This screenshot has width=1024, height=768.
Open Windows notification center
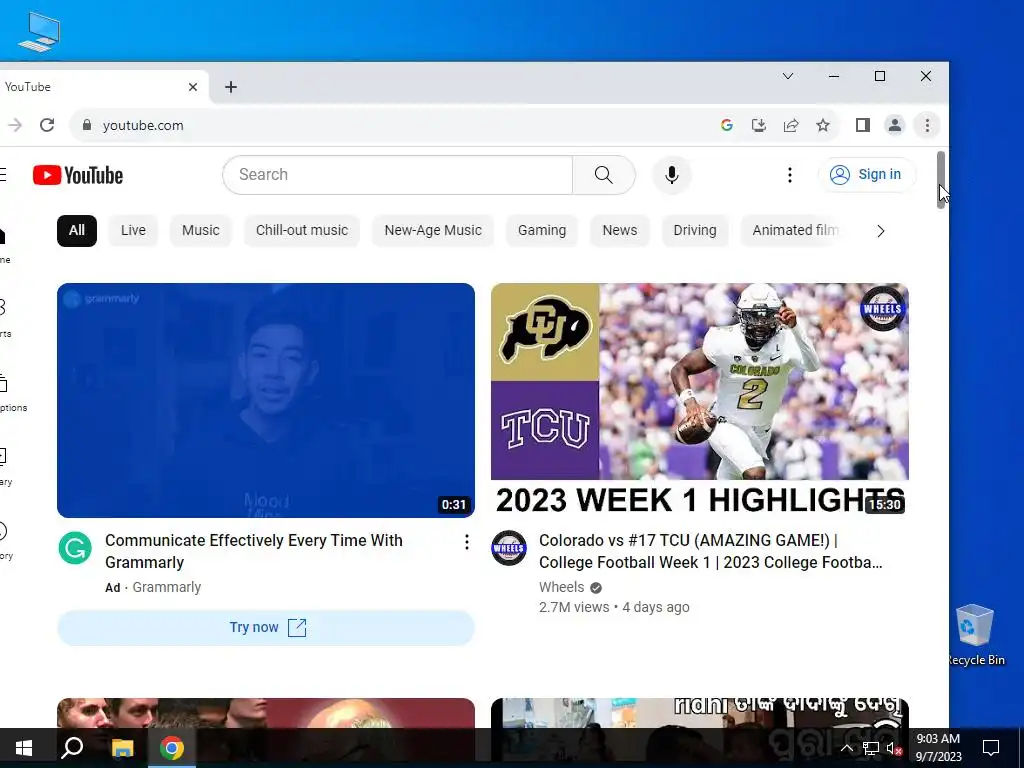pos(991,748)
